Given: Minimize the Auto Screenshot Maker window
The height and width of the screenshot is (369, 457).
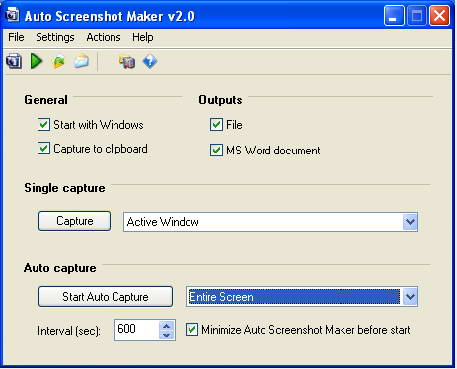Looking at the screenshot, I should 394,15.
